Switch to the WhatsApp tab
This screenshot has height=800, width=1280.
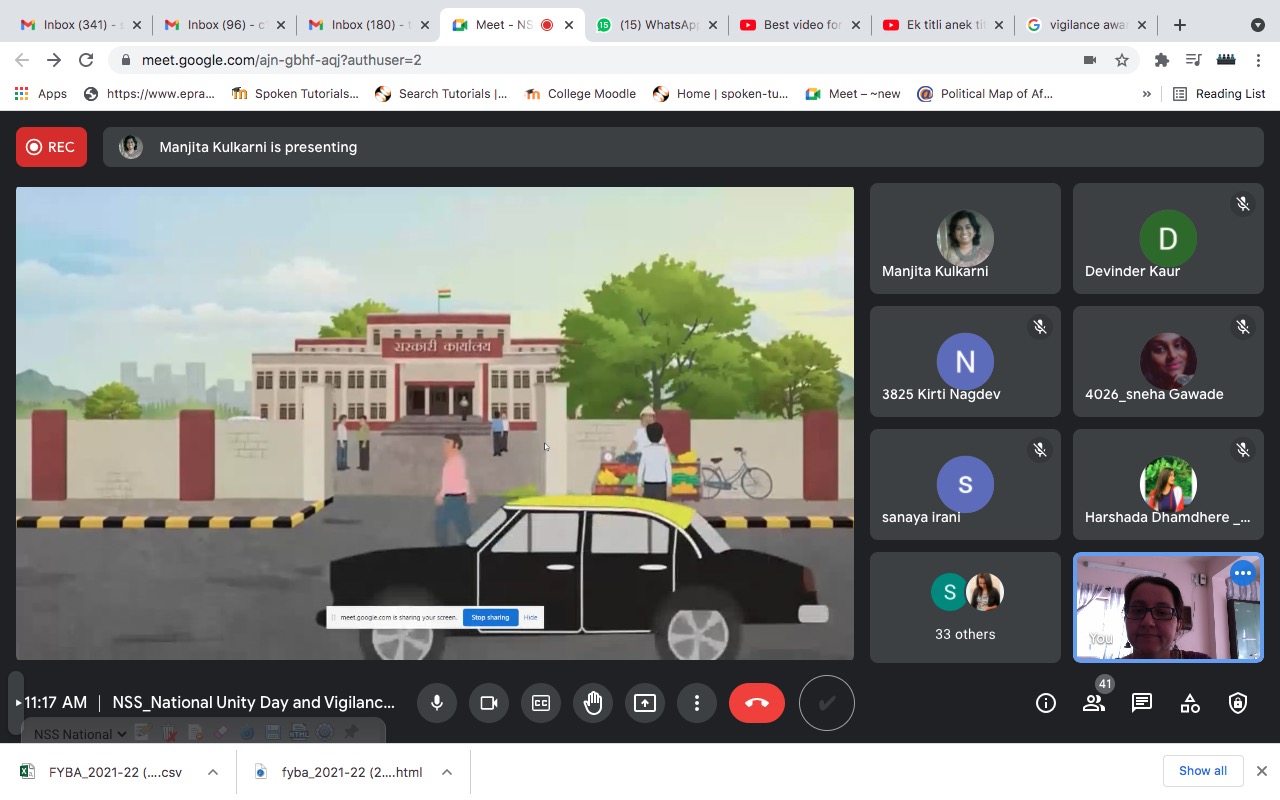click(655, 25)
